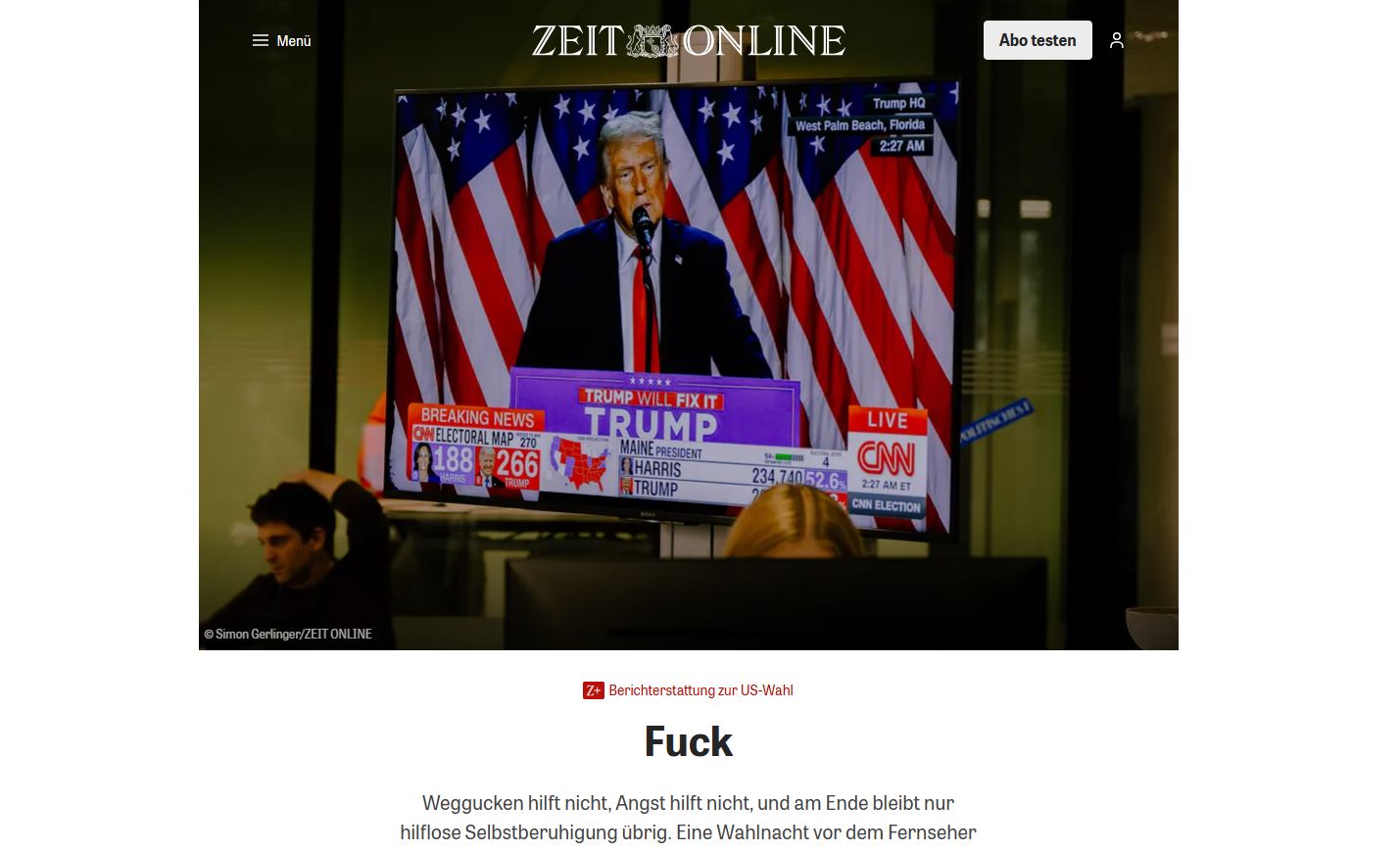The image size is (1400, 852).
Task: Click the 266 Trump electoral count
Action: click(515, 463)
